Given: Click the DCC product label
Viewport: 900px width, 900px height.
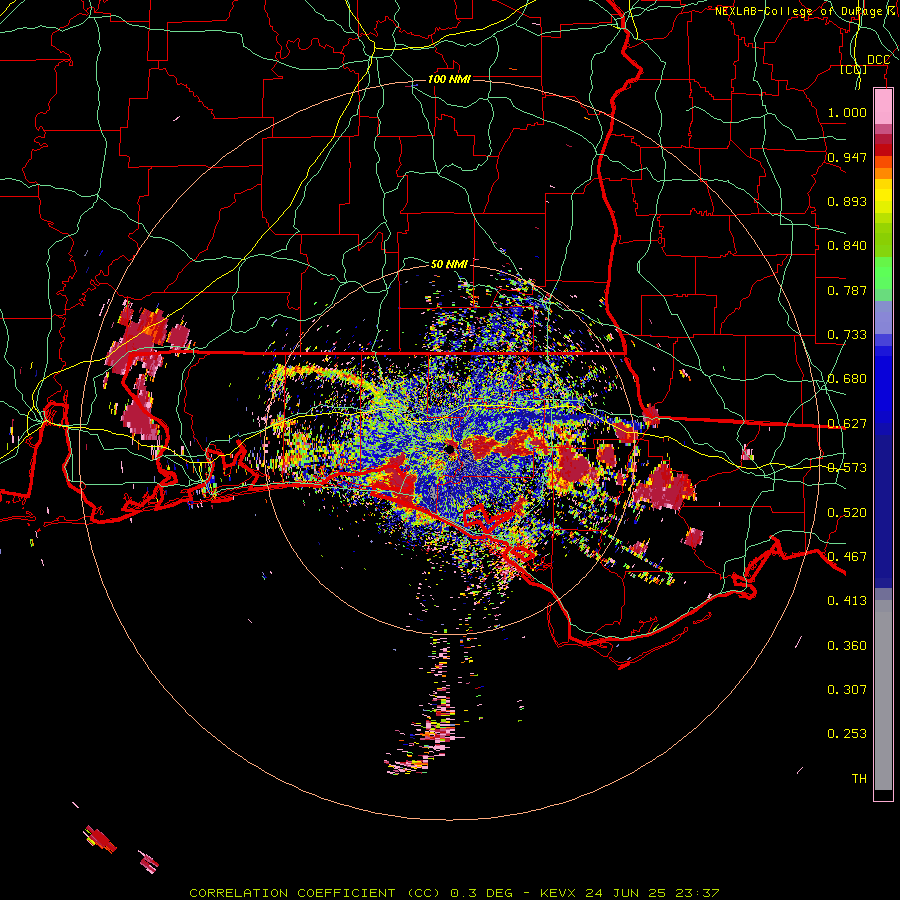Looking at the screenshot, I should point(878,60).
